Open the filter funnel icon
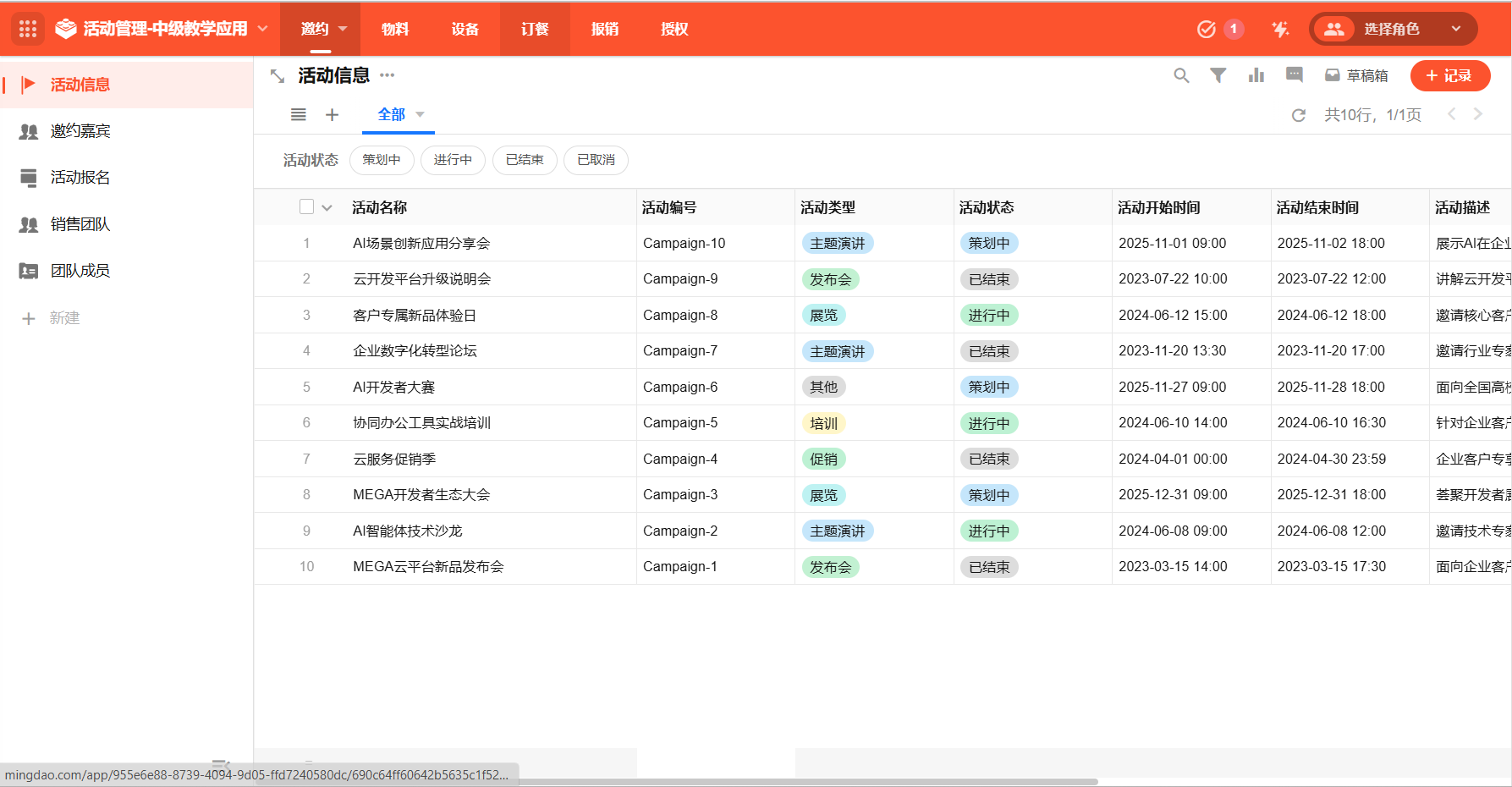The image size is (1512, 787). pyautogui.click(x=1218, y=75)
